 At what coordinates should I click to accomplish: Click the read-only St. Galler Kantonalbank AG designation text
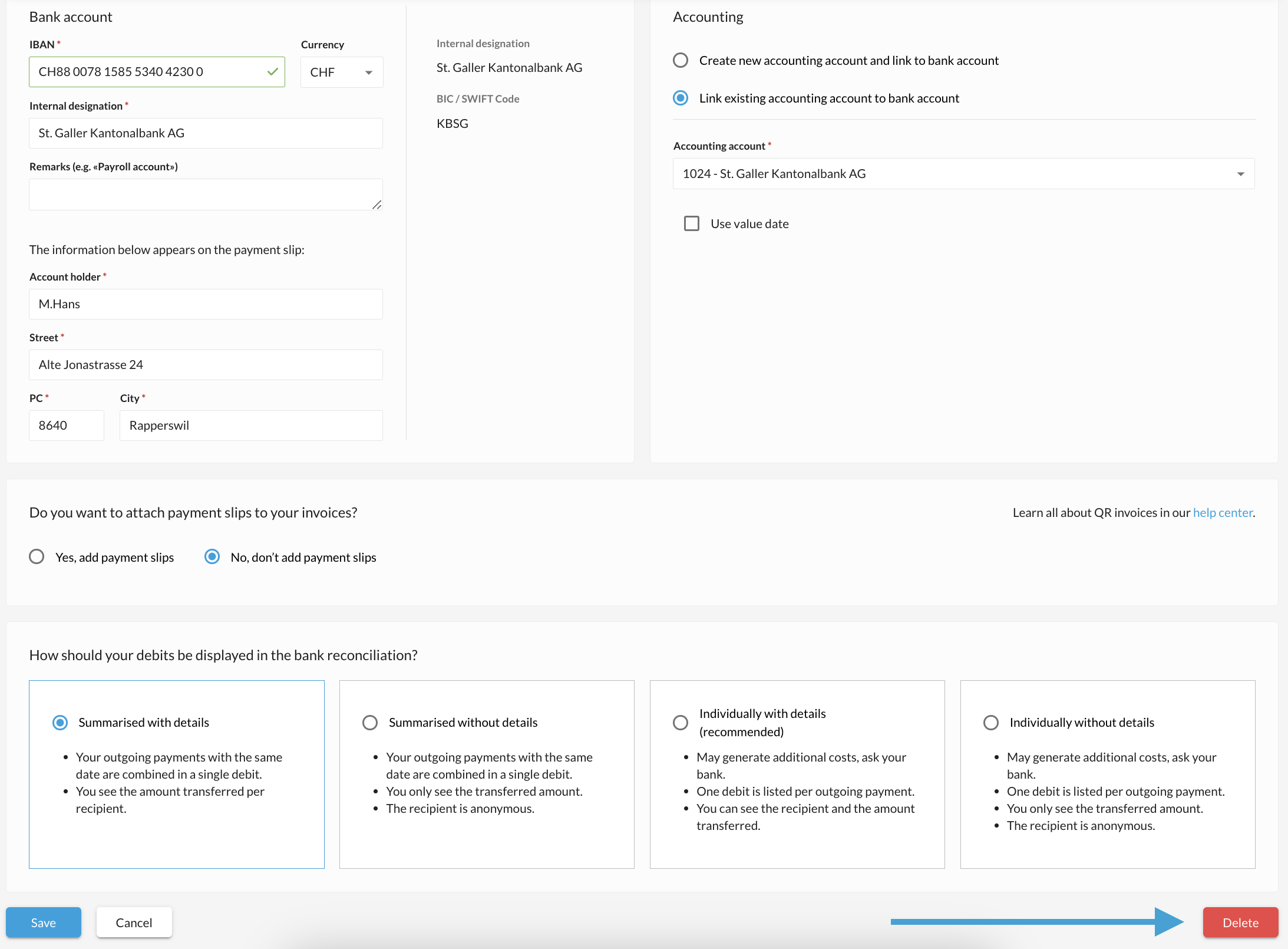coord(509,68)
